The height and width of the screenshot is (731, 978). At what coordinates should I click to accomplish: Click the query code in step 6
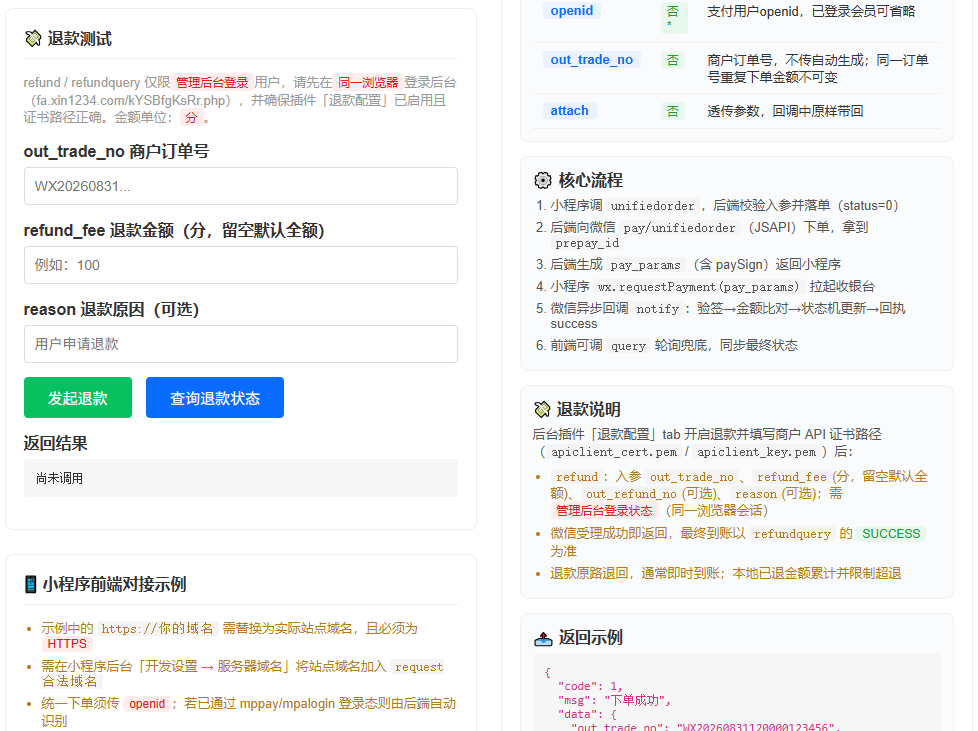(x=628, y=346)
